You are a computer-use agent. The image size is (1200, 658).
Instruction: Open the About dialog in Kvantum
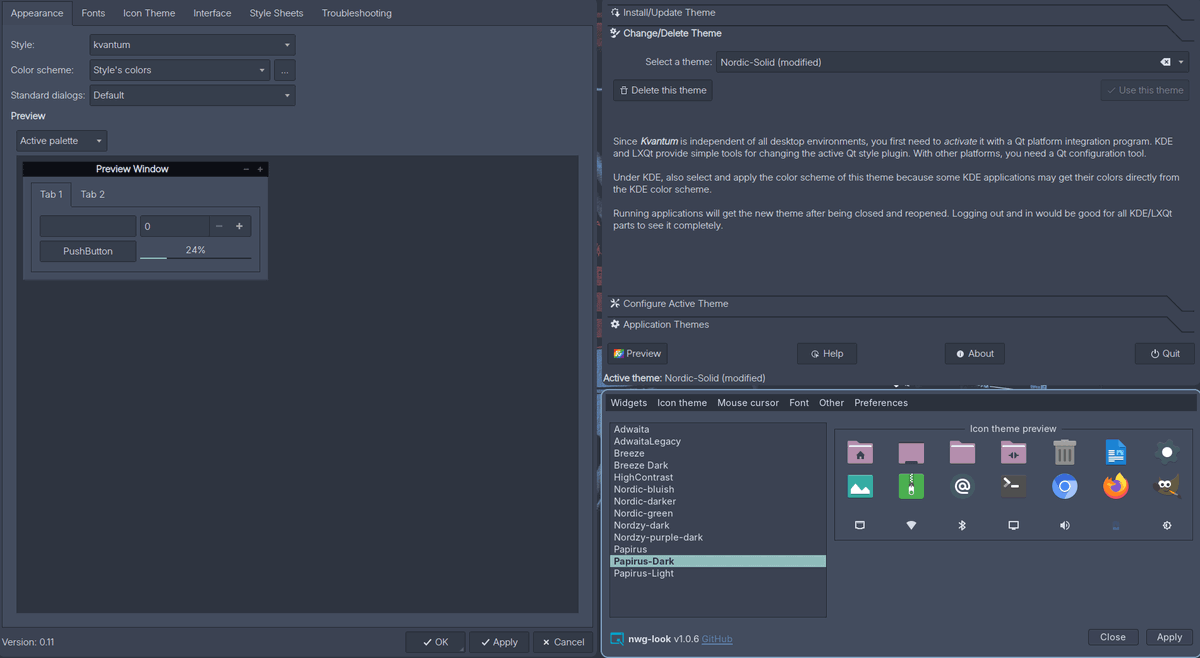(x=975, y=353)
